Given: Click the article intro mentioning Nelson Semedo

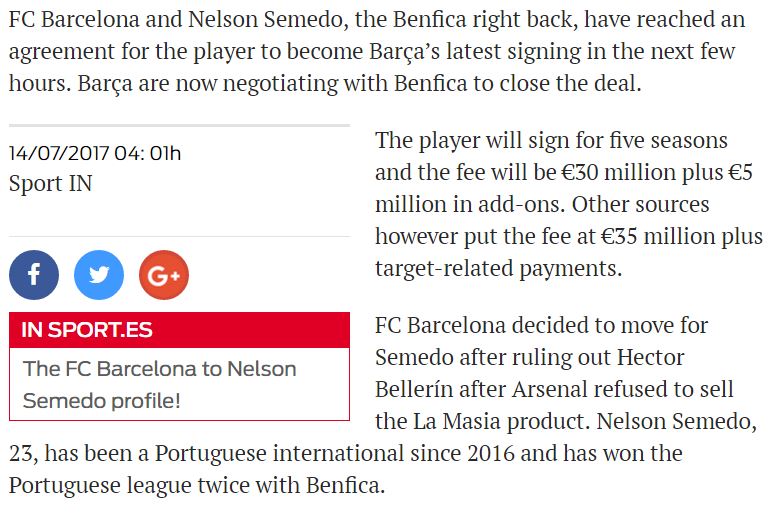Looking at the screenshot, I should [x=377, y=51].
